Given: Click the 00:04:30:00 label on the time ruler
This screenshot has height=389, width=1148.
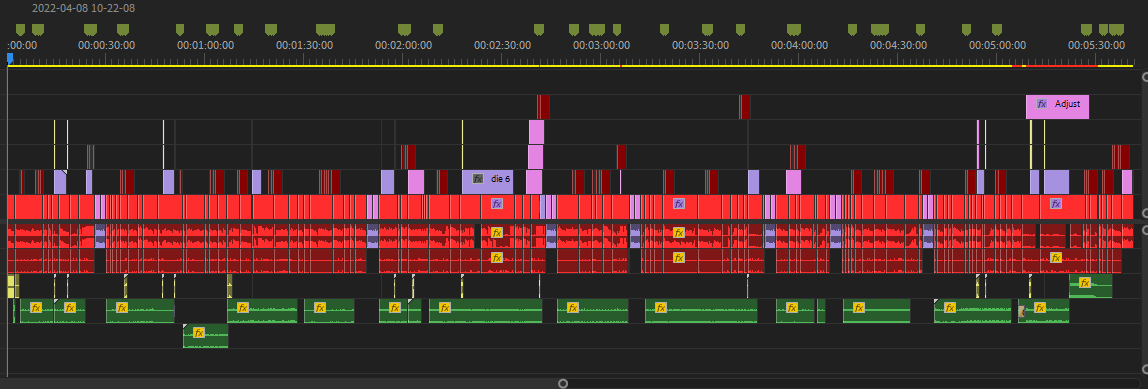Looking at the screenshot, I should click(x=898, y=45).
